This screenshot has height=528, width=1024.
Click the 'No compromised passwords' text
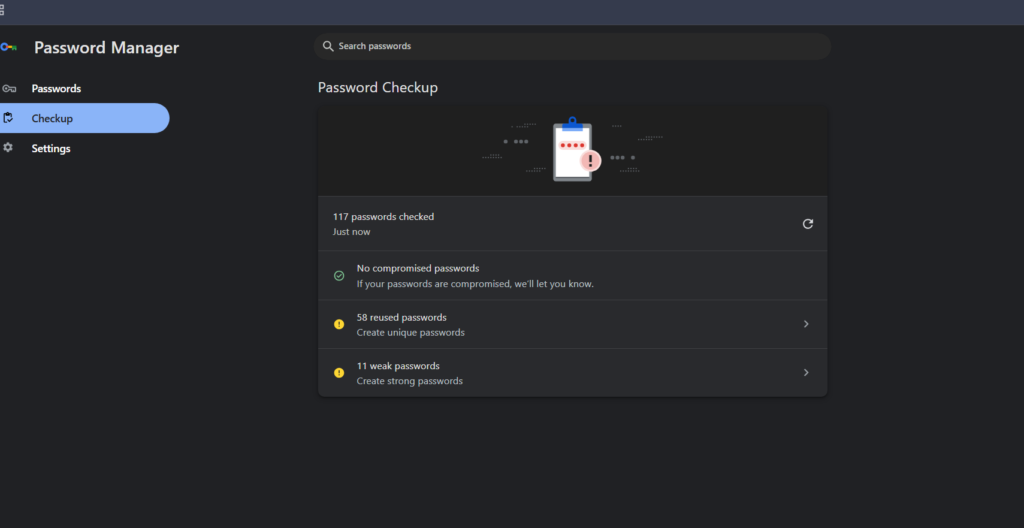tap(418, 269)
